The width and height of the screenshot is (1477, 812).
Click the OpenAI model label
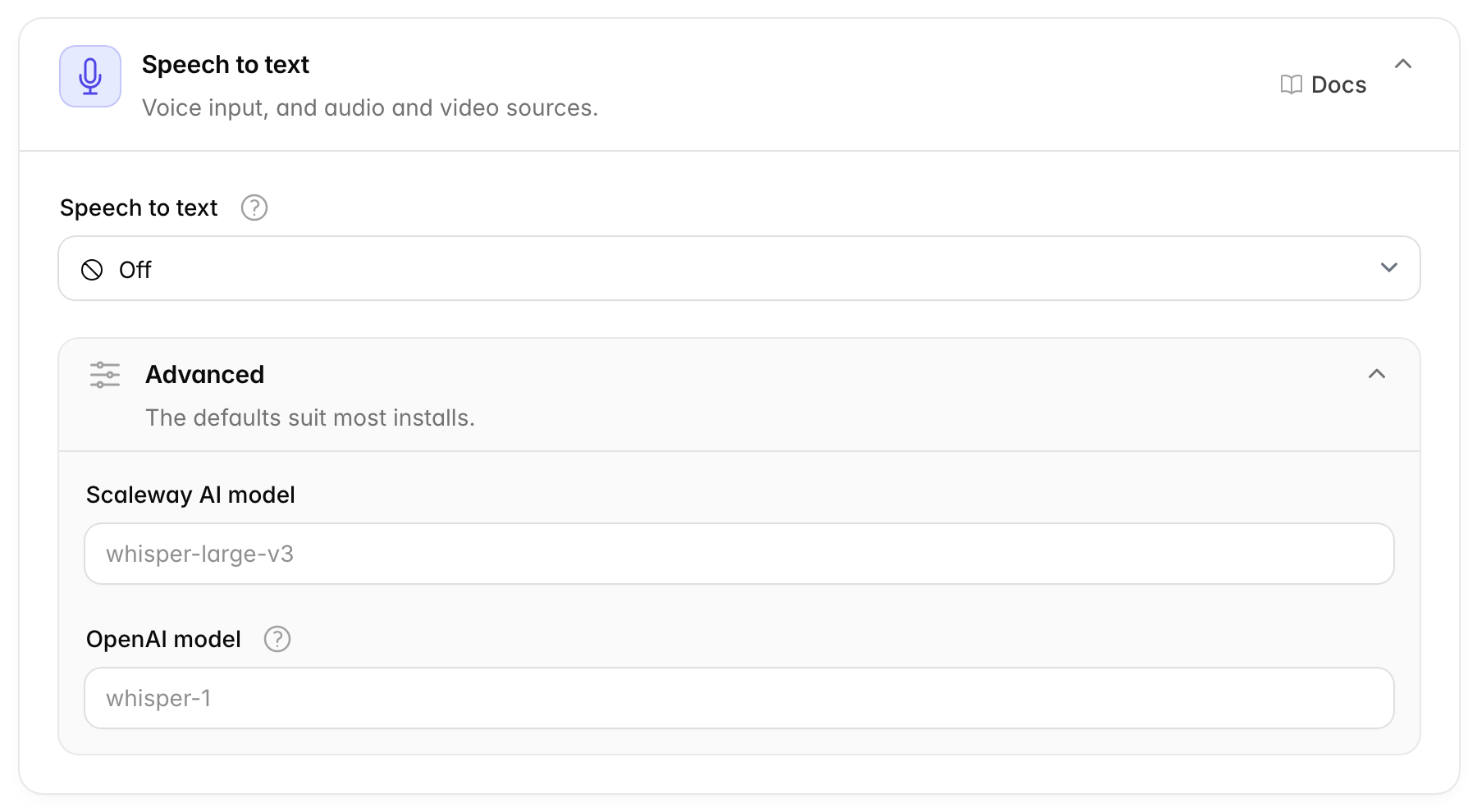[163, 639]
